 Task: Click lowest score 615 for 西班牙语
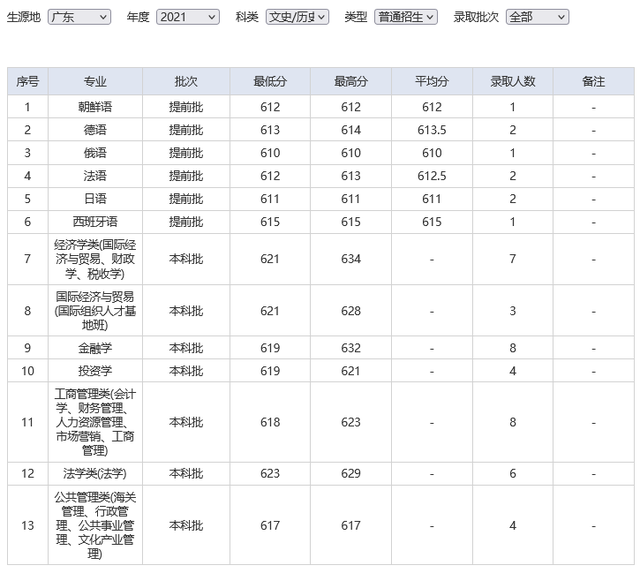coord(270,222)
